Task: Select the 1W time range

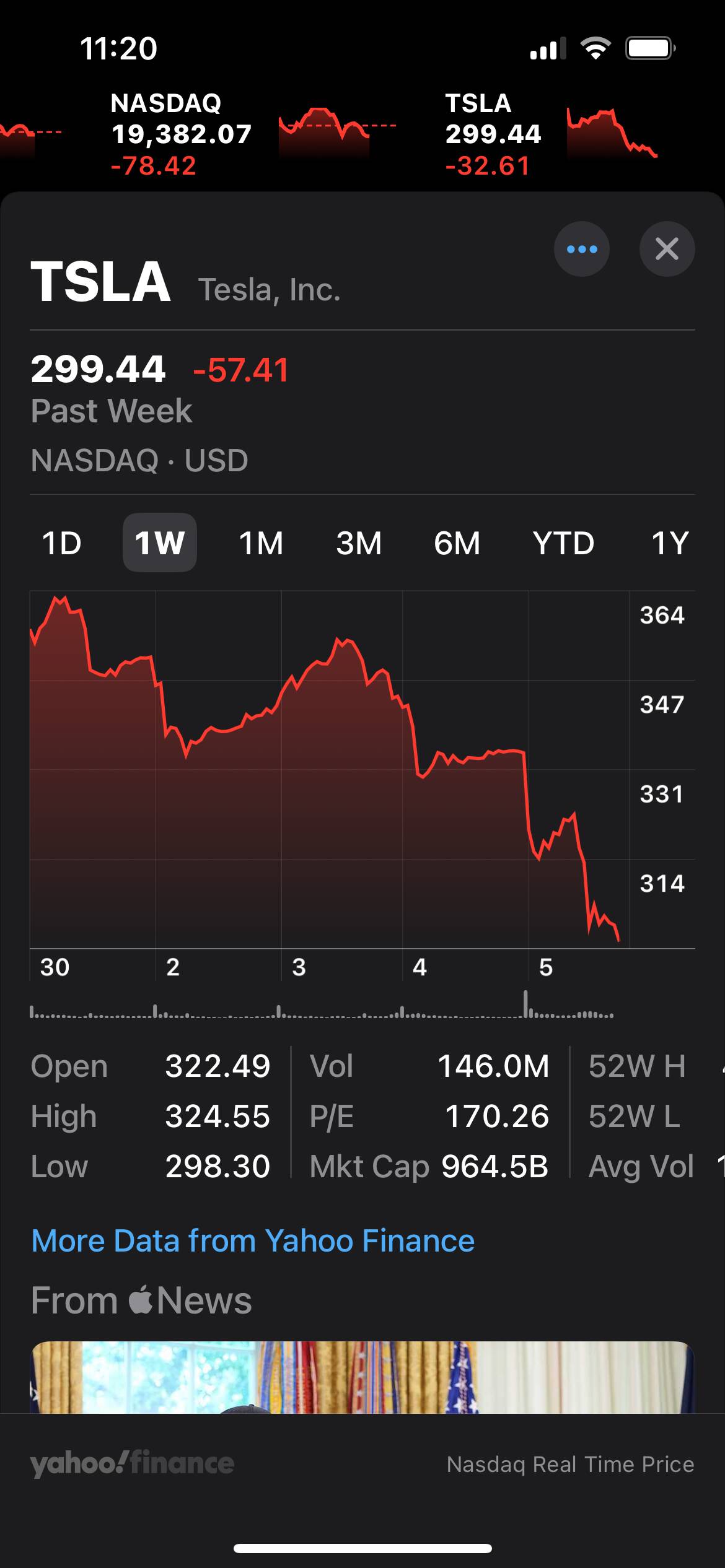Action: tap(160, 543)
